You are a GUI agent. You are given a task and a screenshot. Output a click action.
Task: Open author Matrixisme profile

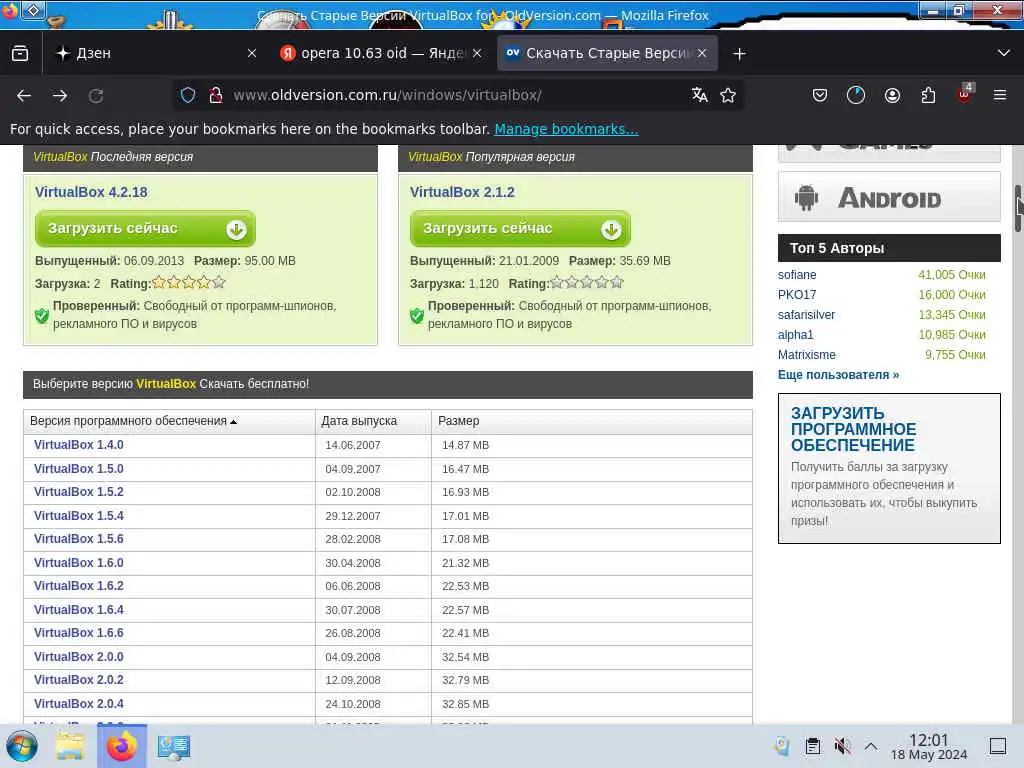coord(807,355)
